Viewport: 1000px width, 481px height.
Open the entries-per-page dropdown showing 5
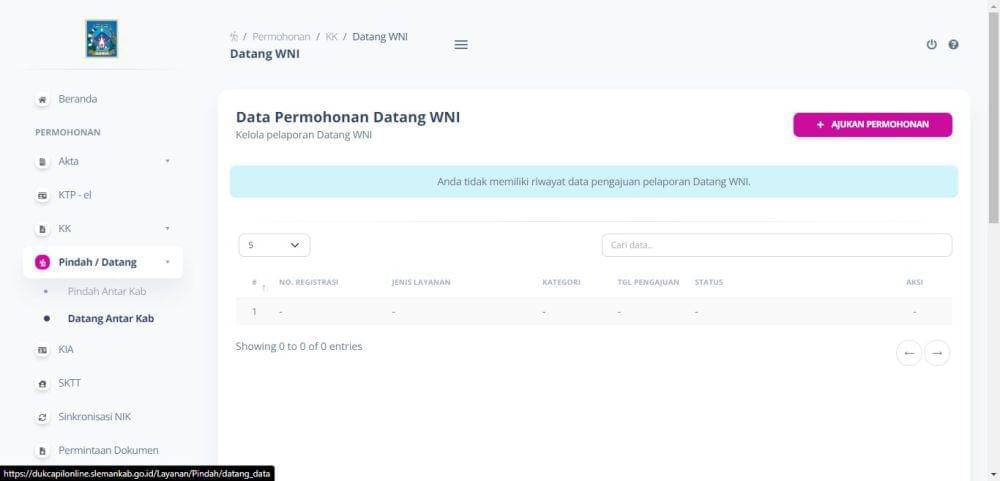(274, 245)
